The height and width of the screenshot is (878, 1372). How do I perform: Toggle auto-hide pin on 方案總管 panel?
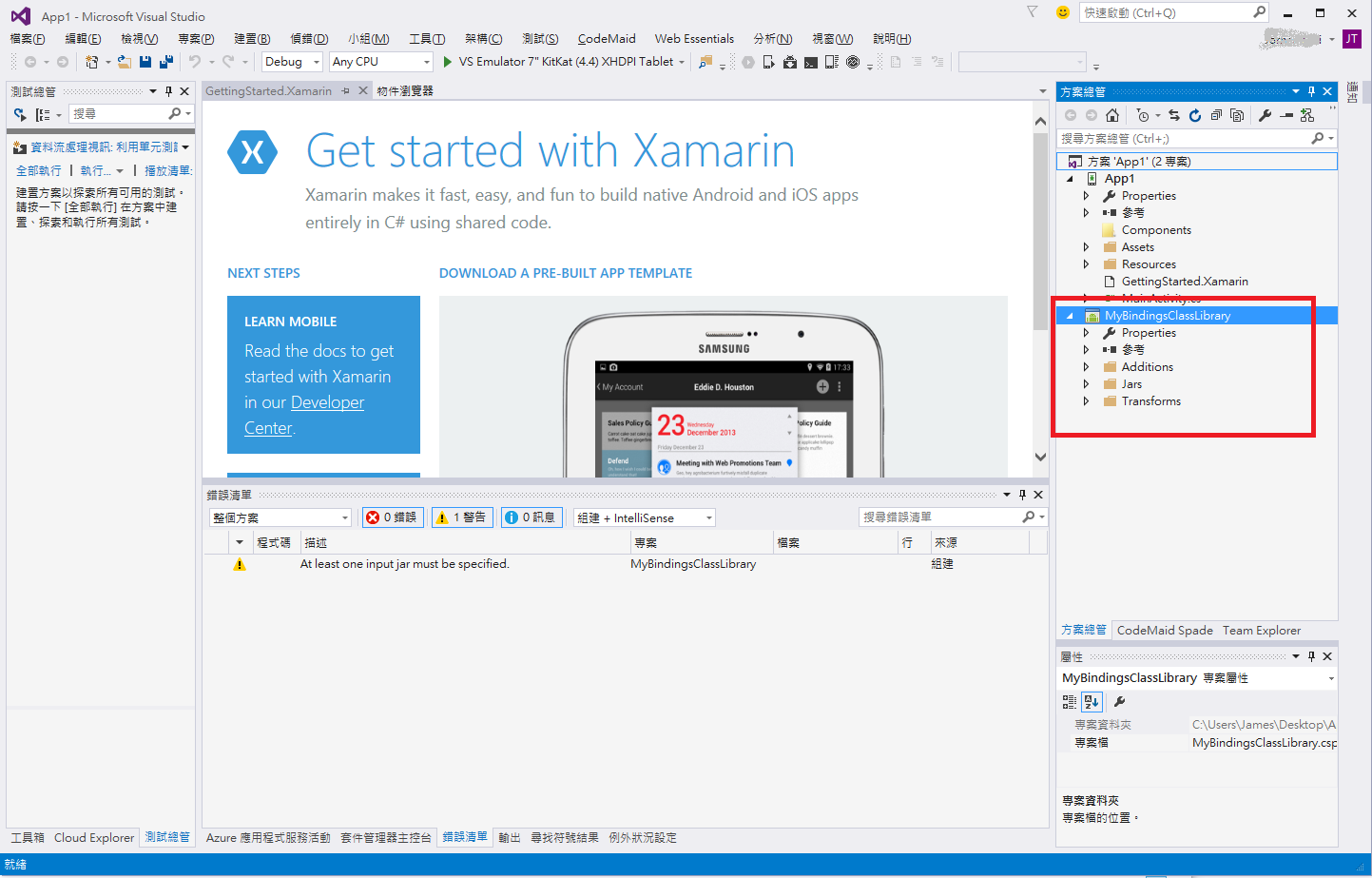pyautogui.click(x=1311, y=91)
